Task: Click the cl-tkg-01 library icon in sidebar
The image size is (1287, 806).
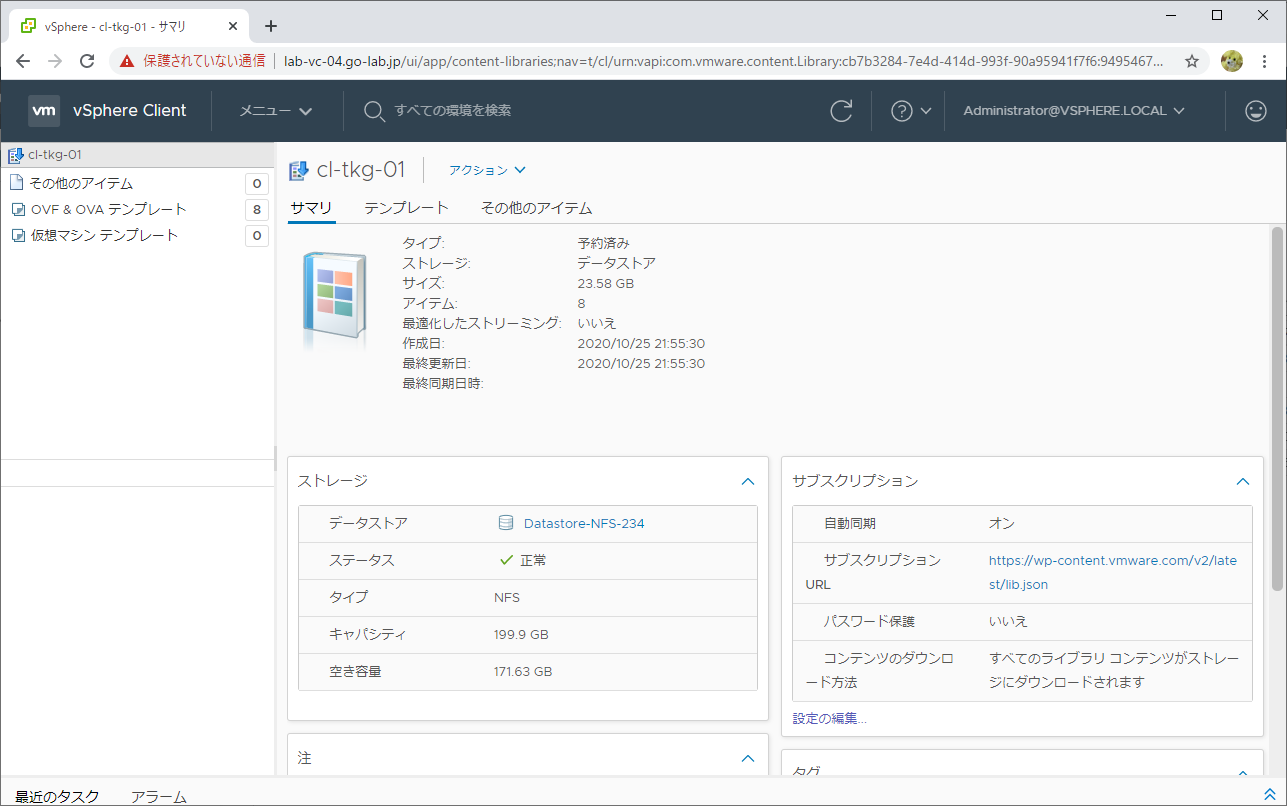Action: [15, 155]
